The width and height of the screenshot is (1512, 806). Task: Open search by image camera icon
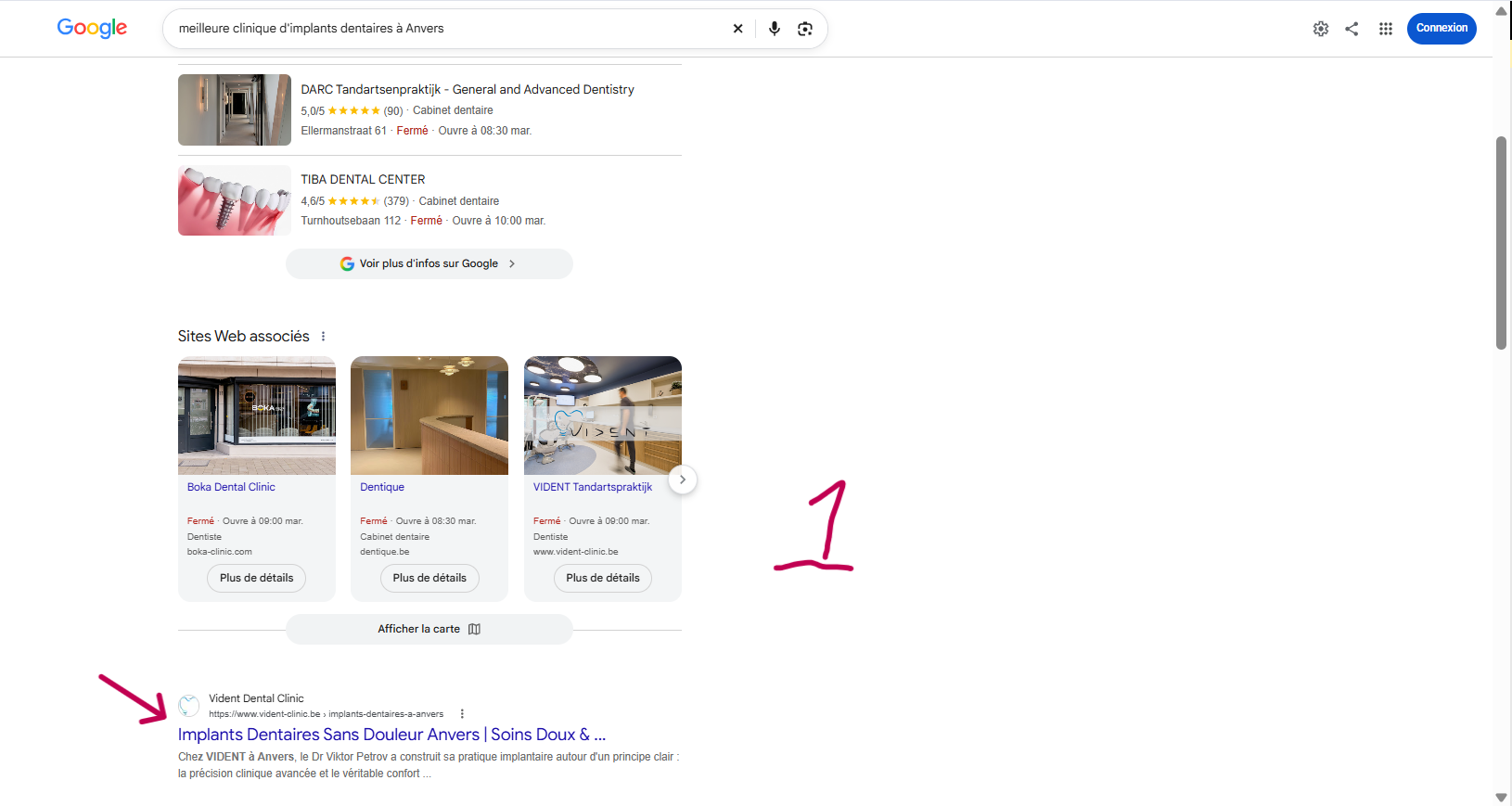pyautogui.click(x=805, y=29)
